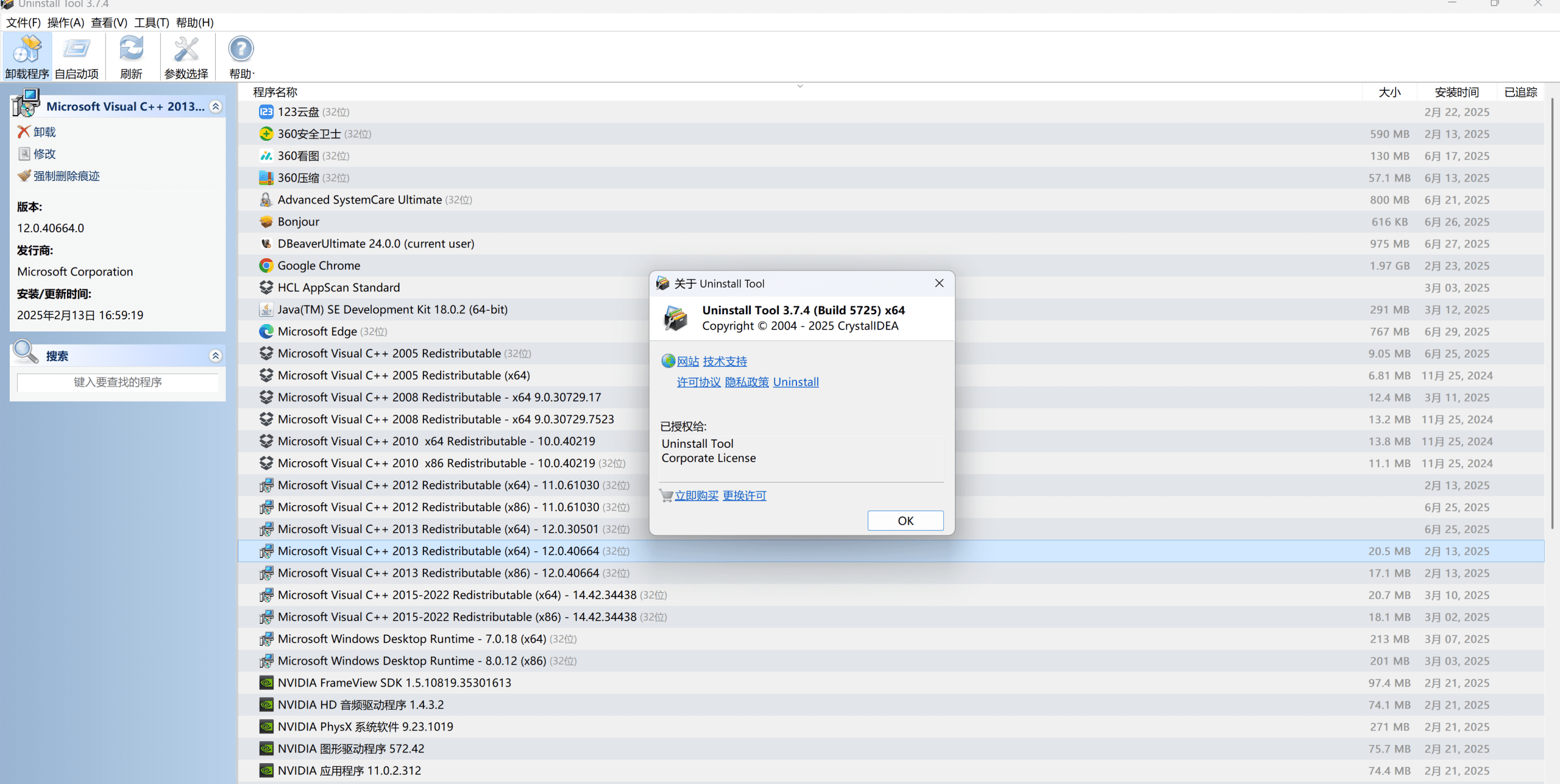This screenshot has width=1560, height=784.
Task: Open the 卸载程序 uninstaller toolbar tab
Action: (x=27, y=57)
